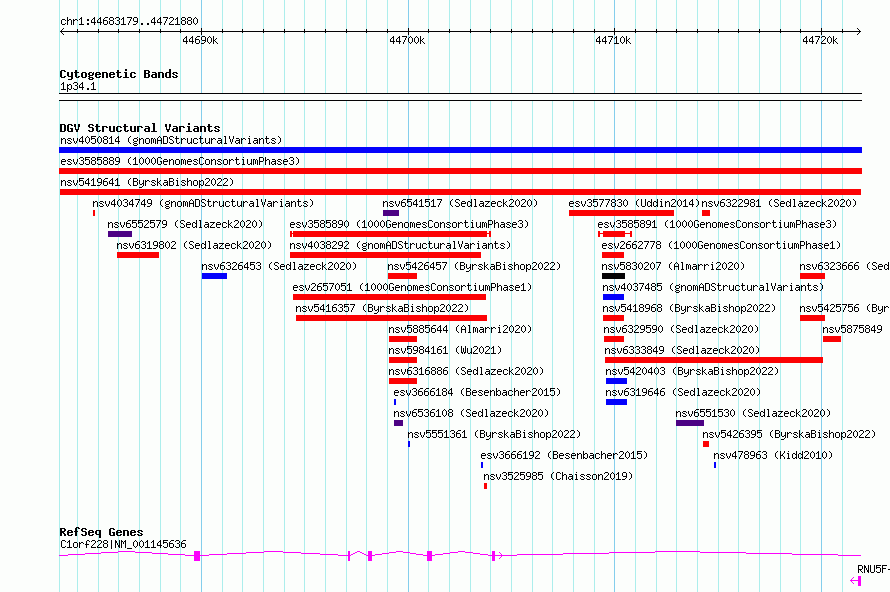890x592 pixels.
Task: Click esv2657051 1000GenomesConsortiumPhase1 label
Action: point(412,287)
